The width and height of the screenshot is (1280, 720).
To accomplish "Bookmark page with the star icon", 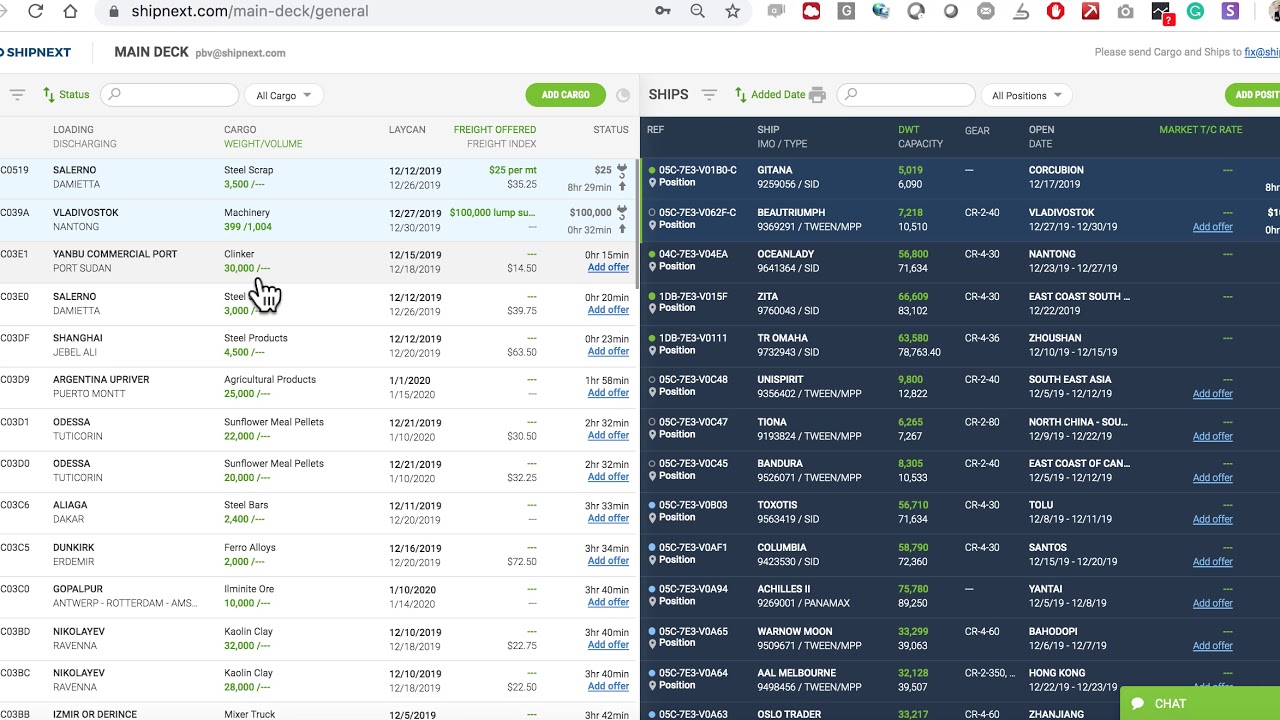I will (x=733, y=11).
